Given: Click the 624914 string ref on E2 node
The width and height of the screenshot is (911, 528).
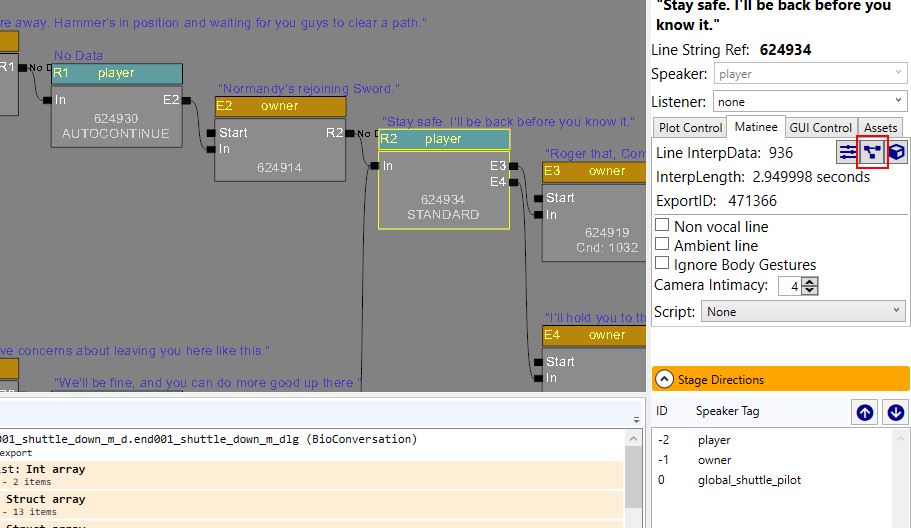Looking at the screenshot, I should click(x=279, y=168).
